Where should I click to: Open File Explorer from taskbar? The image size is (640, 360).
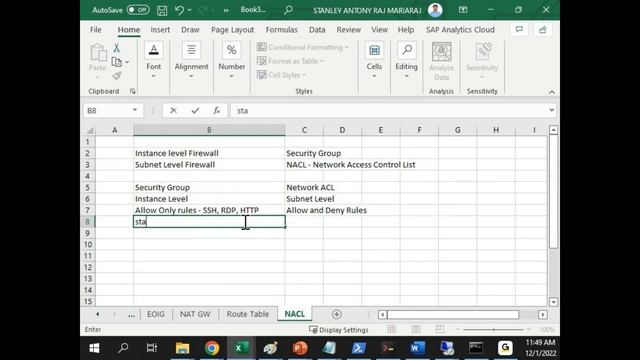(x=182, y=348)
